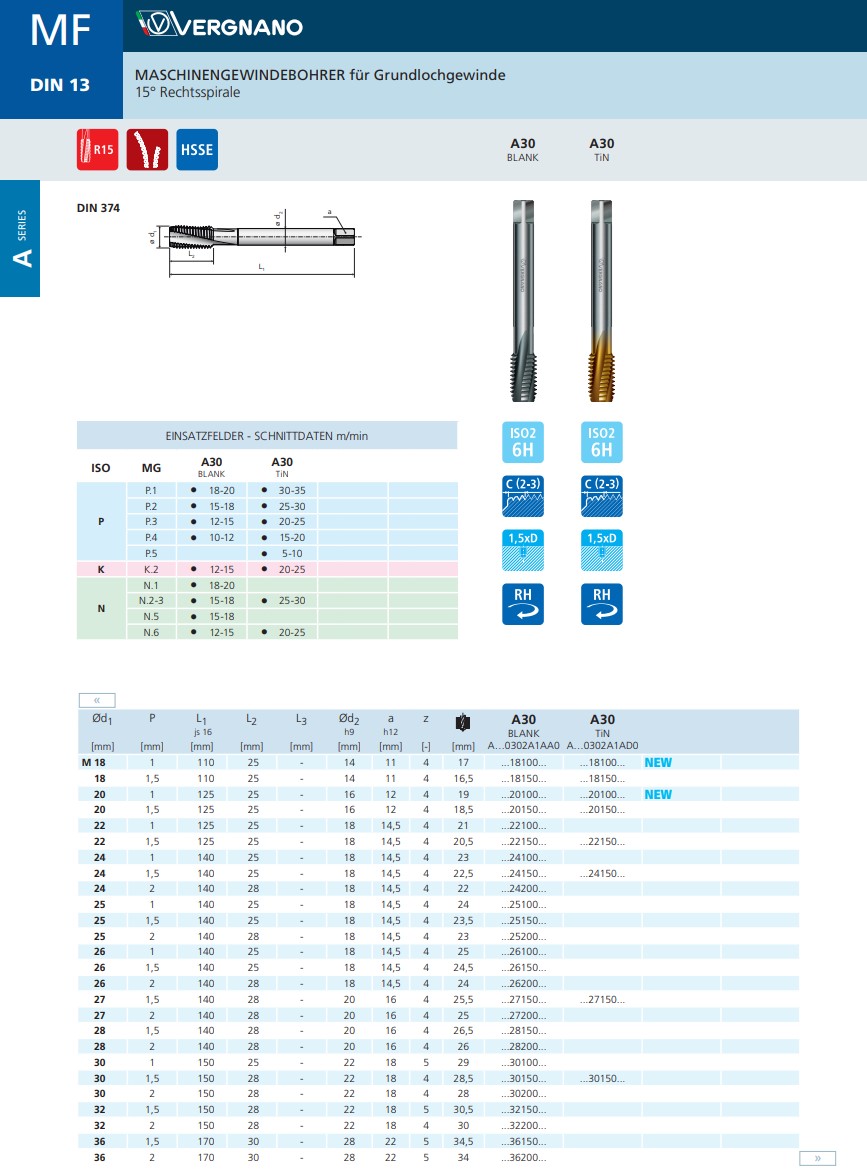867x1173 pixels.
Task: Click the ISO2 6H icon under TiN
Action: (x=601, y=442)
